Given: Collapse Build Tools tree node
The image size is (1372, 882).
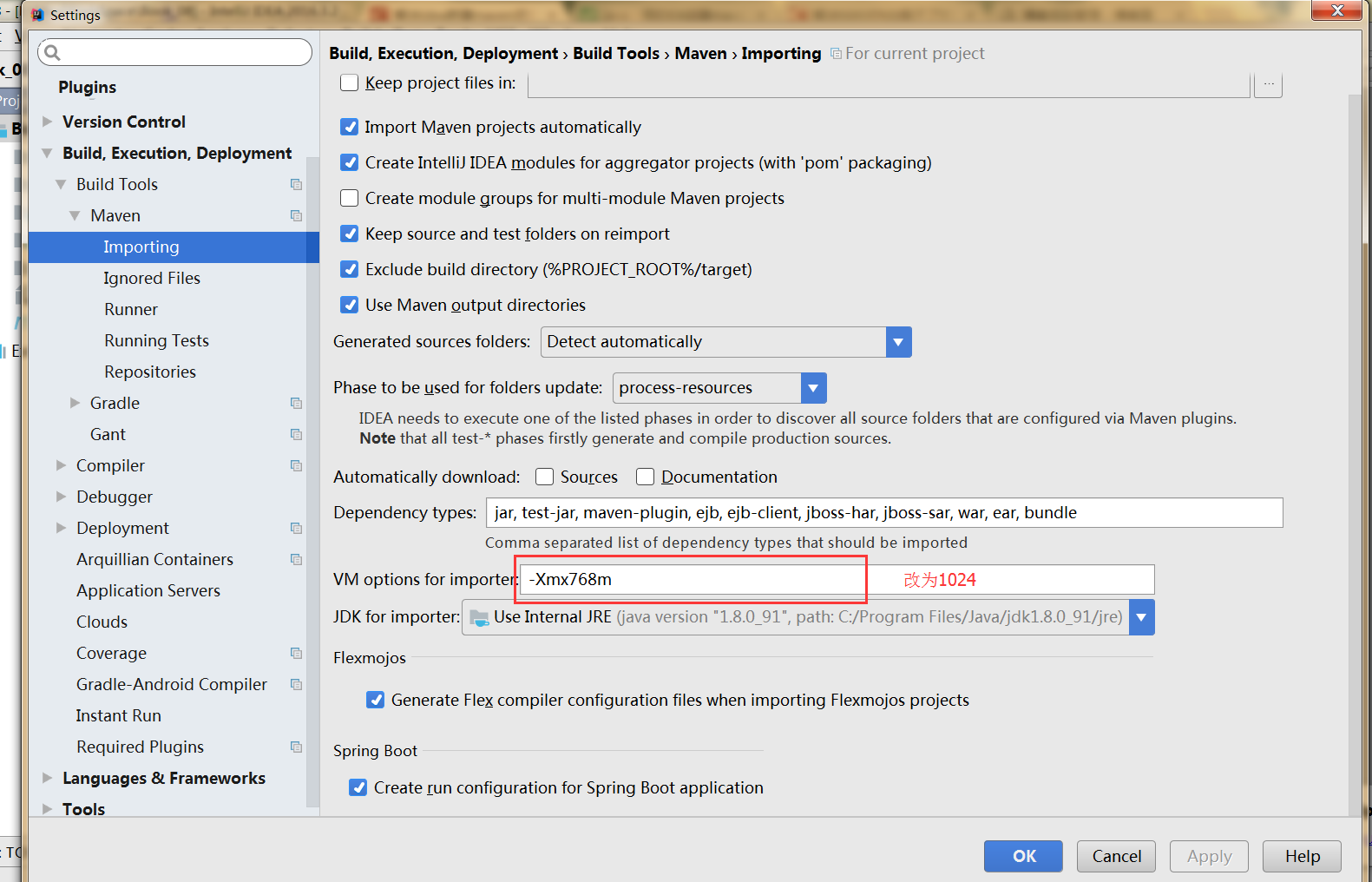Looking at the screenshot, I should point(61,184).
